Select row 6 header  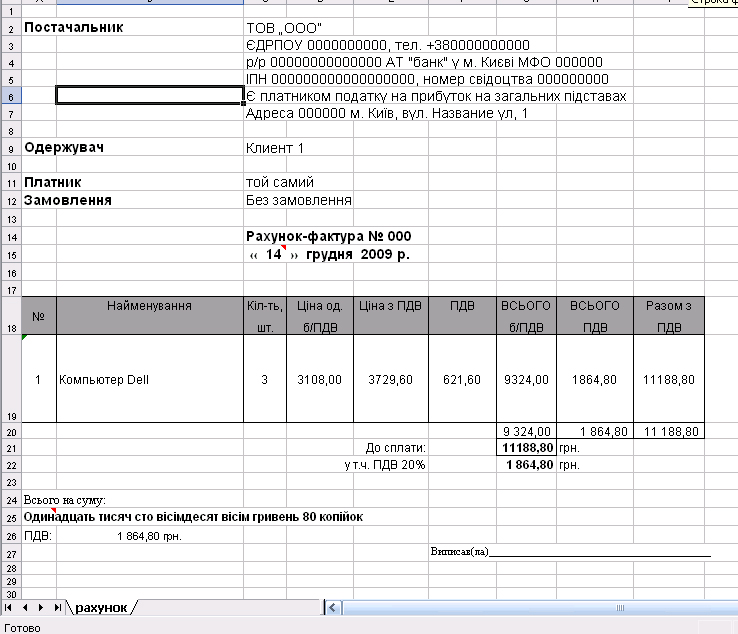click(11, 96)
